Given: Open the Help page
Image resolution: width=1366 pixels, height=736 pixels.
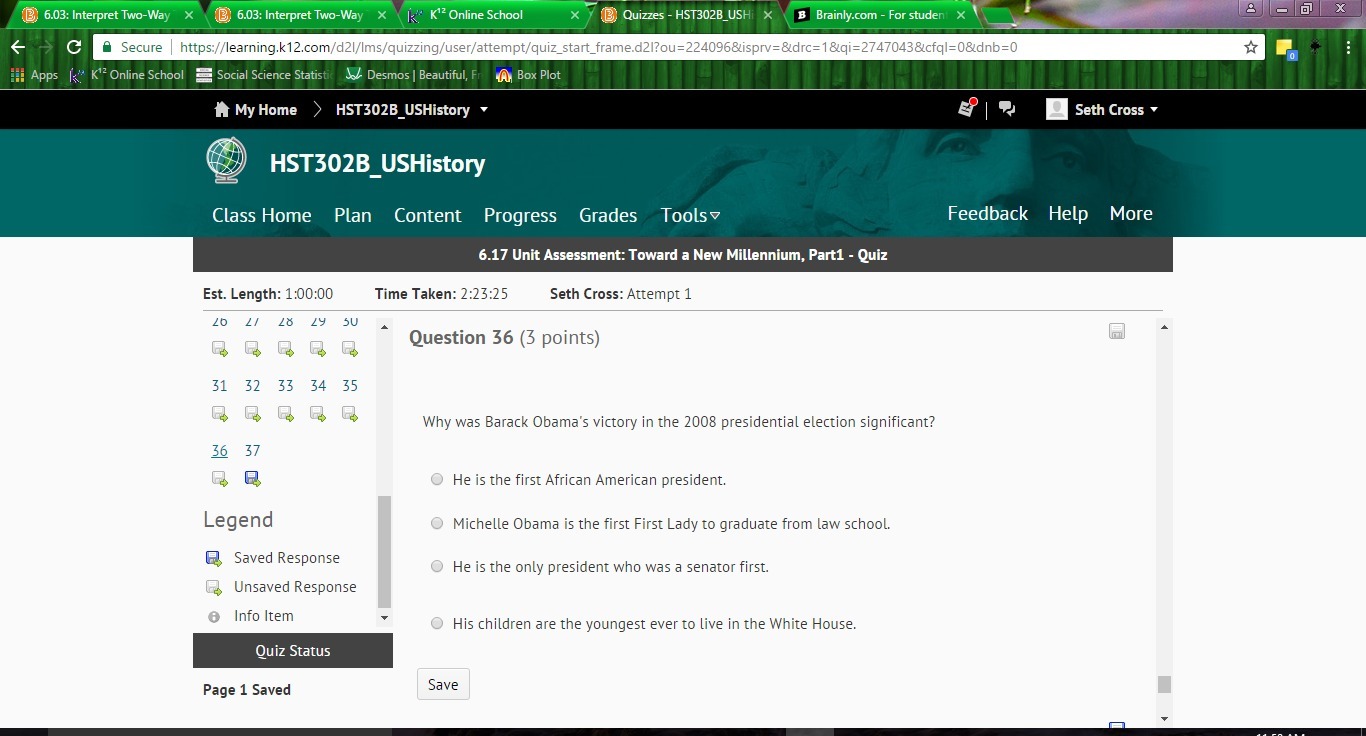Looking at the screenshot, I should tap(1068, 213).
